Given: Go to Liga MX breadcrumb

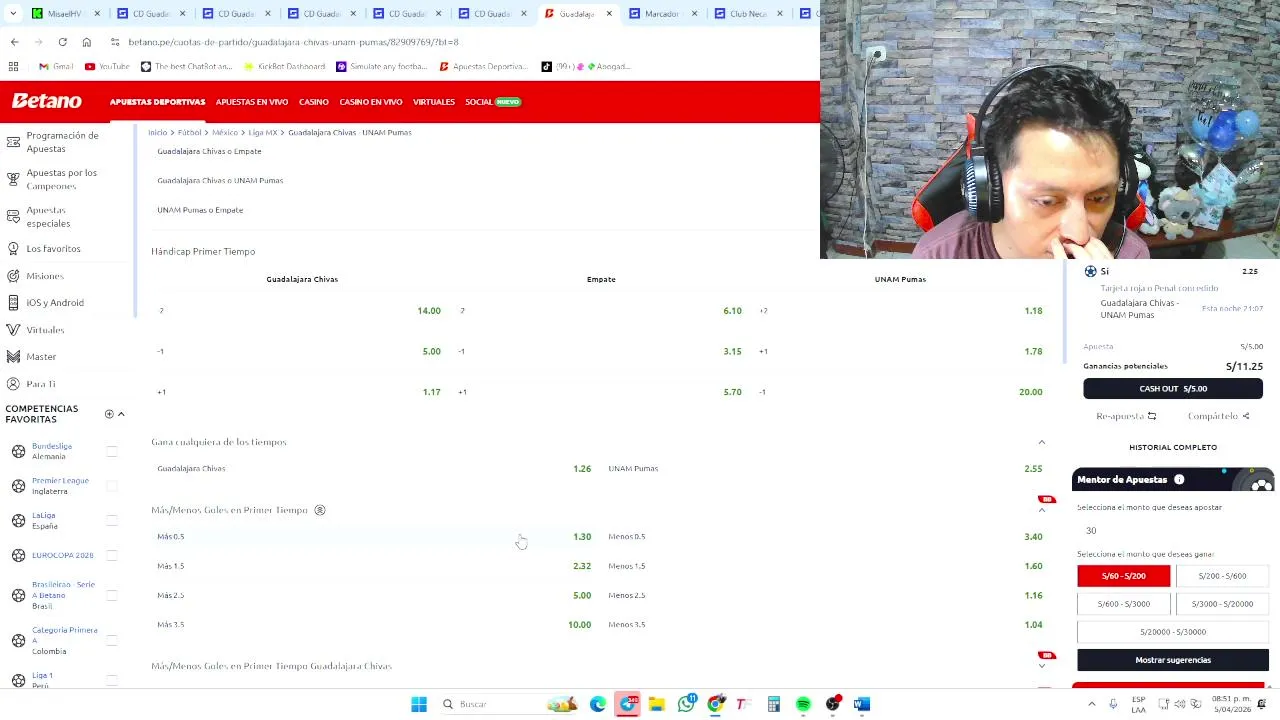Looking at the screenshot, I should tap(263, 132).
